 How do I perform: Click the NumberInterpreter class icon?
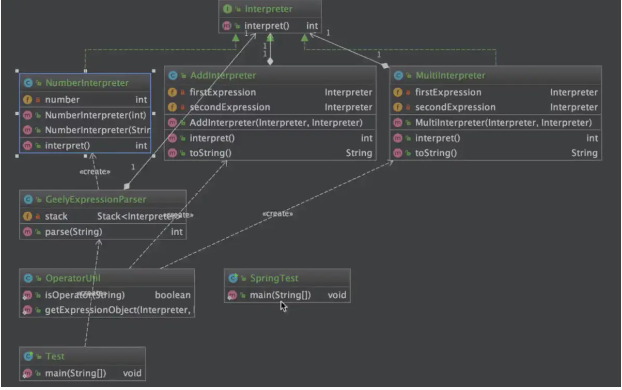coord(28,83)
